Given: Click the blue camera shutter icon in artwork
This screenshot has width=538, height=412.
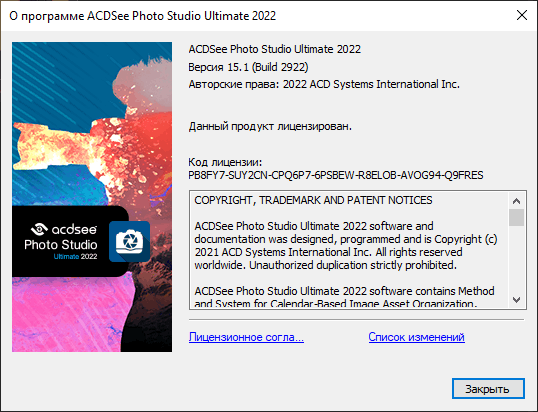Looking at the screenshot, I should click(129, 242).
